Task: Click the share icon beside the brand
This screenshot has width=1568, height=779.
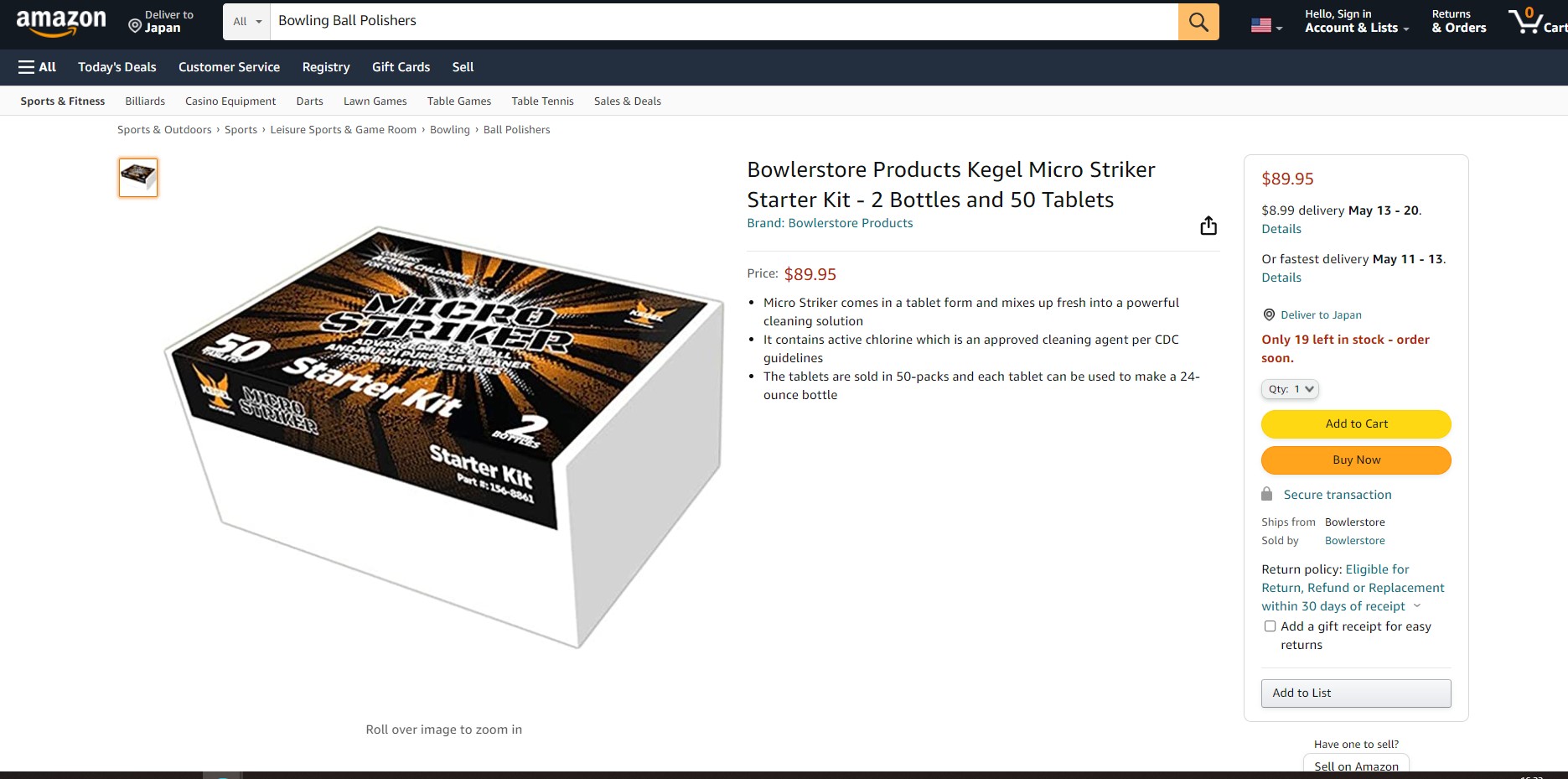Action: pyautogui.click(x=1208, y=226)
